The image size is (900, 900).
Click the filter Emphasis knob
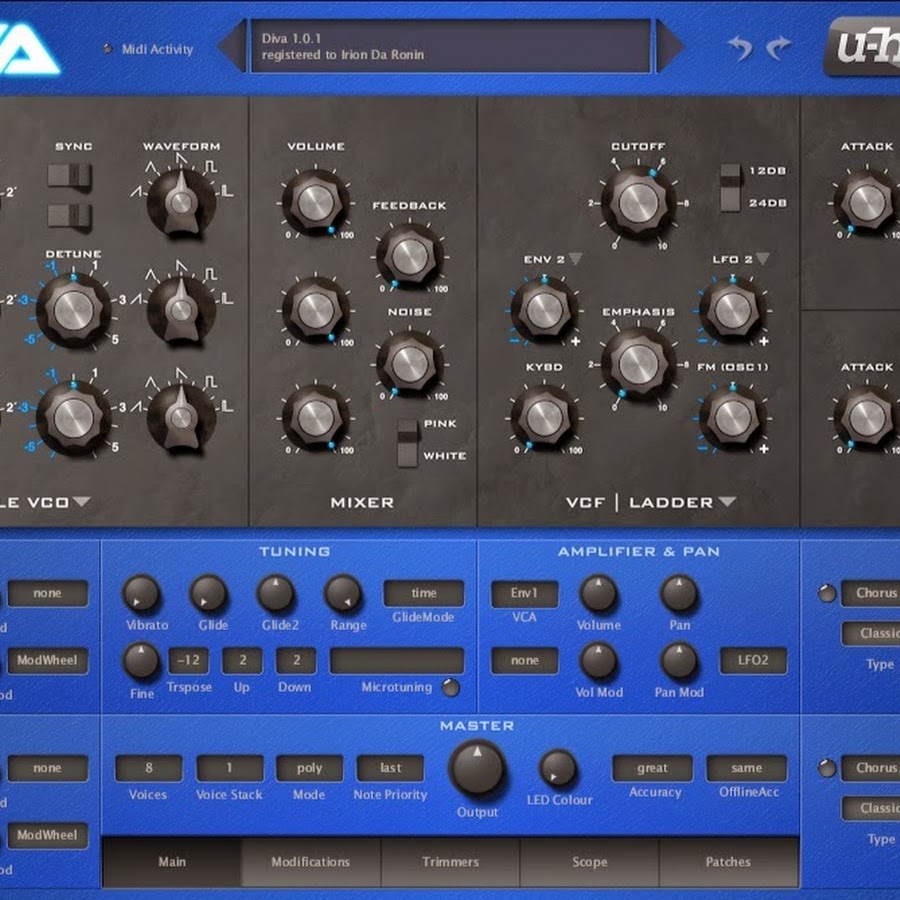(638, 364)
